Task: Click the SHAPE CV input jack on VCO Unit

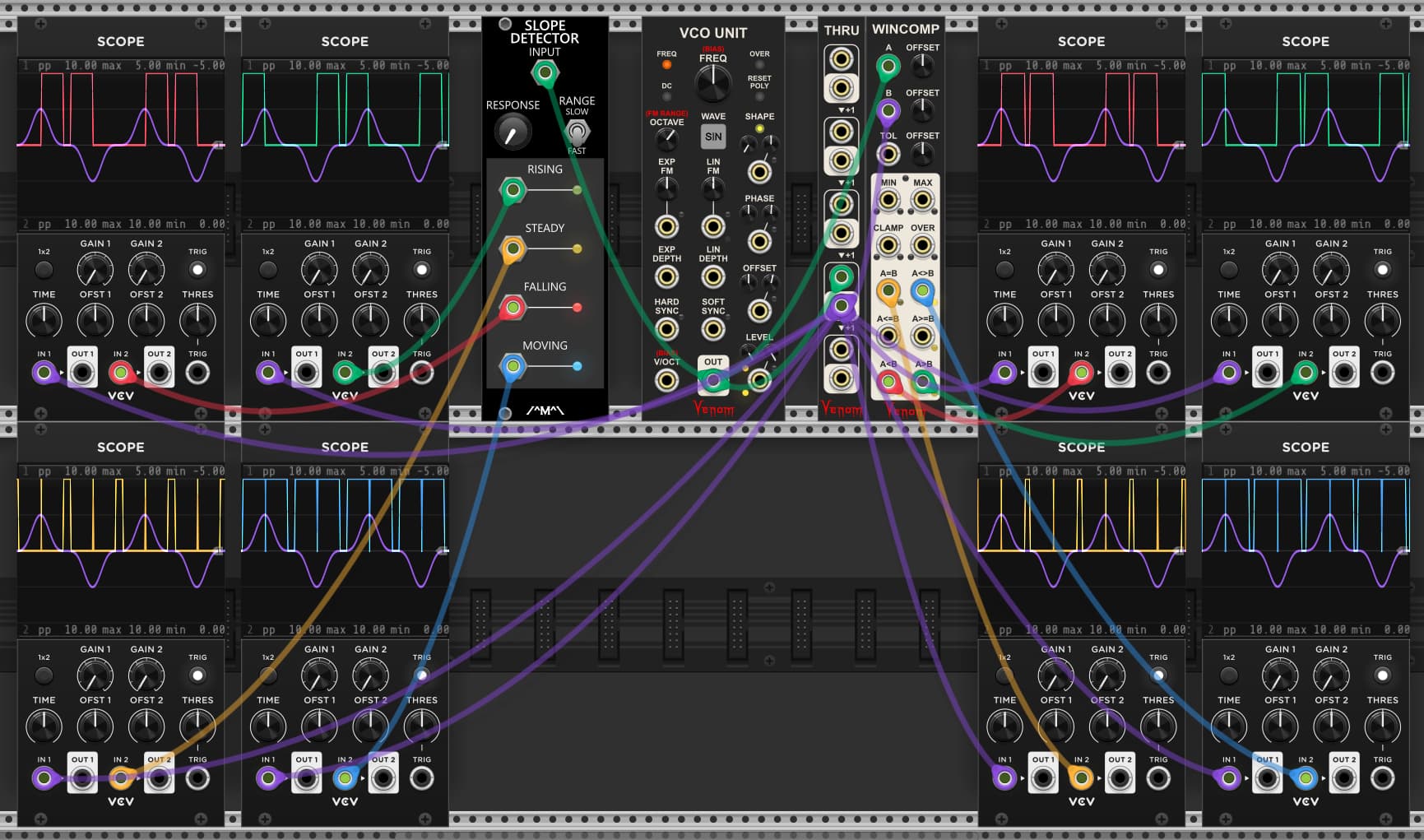Action: (759, 172)
